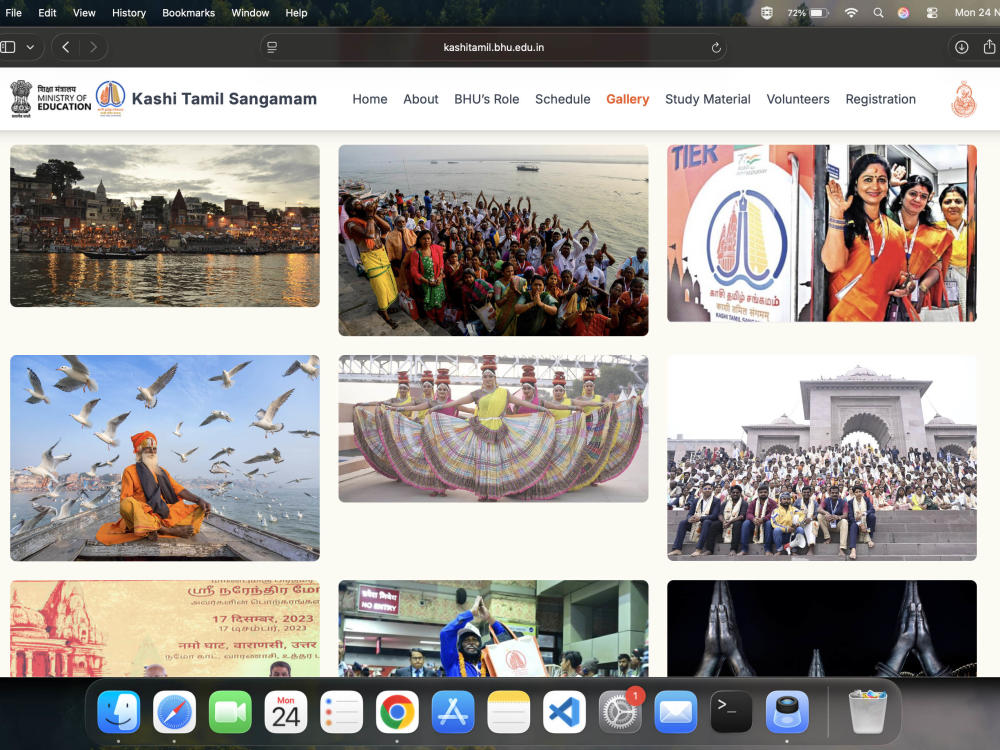
Task: Open the No Entry station greeting photo
Action: pos(494,628)
